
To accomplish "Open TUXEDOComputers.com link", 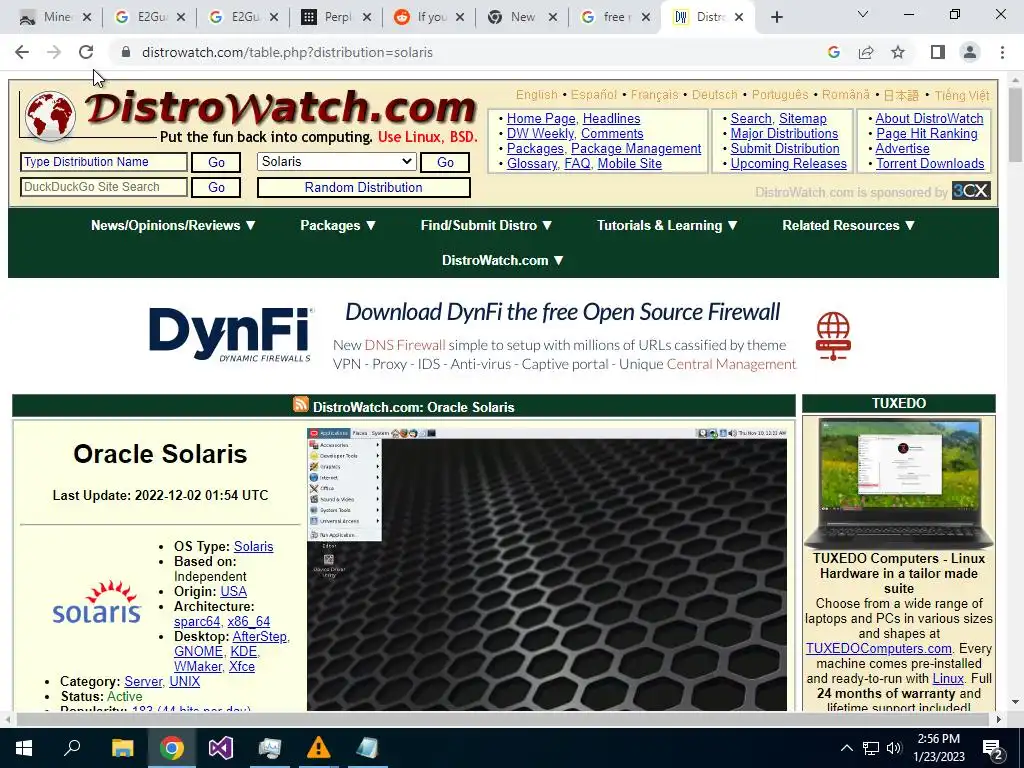I will point(878,648).
